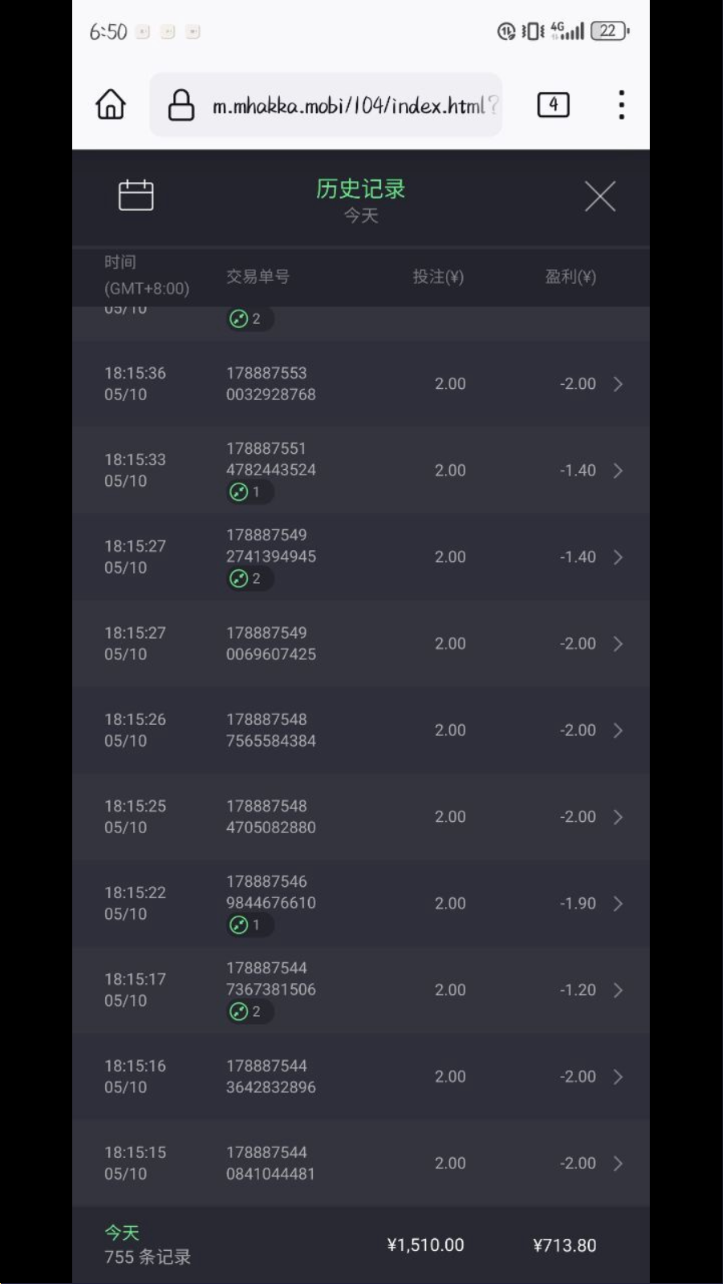This screenshot has height=1284, width=723.
Task: Close the 历史记录 history panel
Action: (600, 196)
